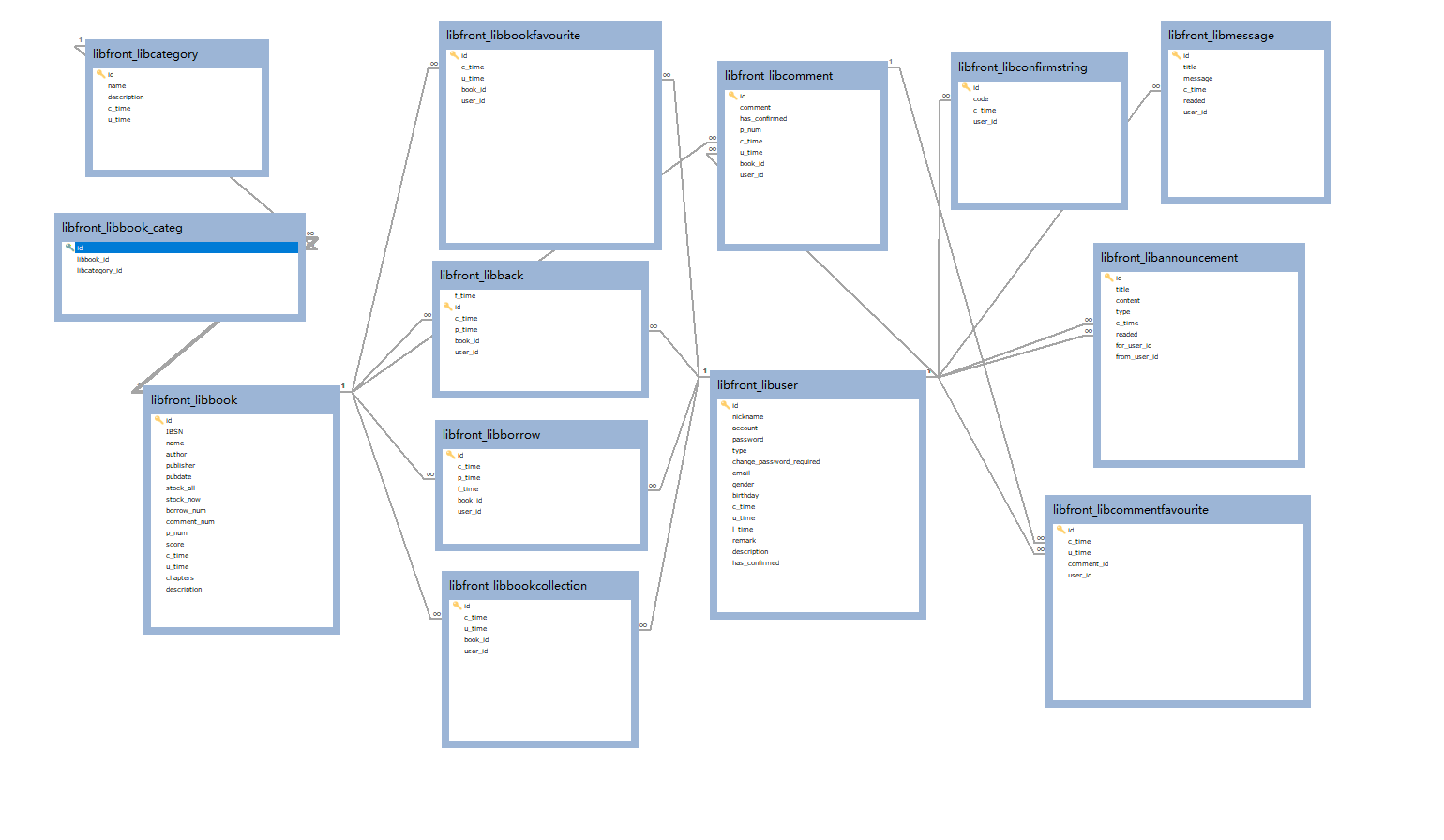Click the primary key icon in libfront_libcategory
The width and height of the screenshot is (1444, 840).
100,74
